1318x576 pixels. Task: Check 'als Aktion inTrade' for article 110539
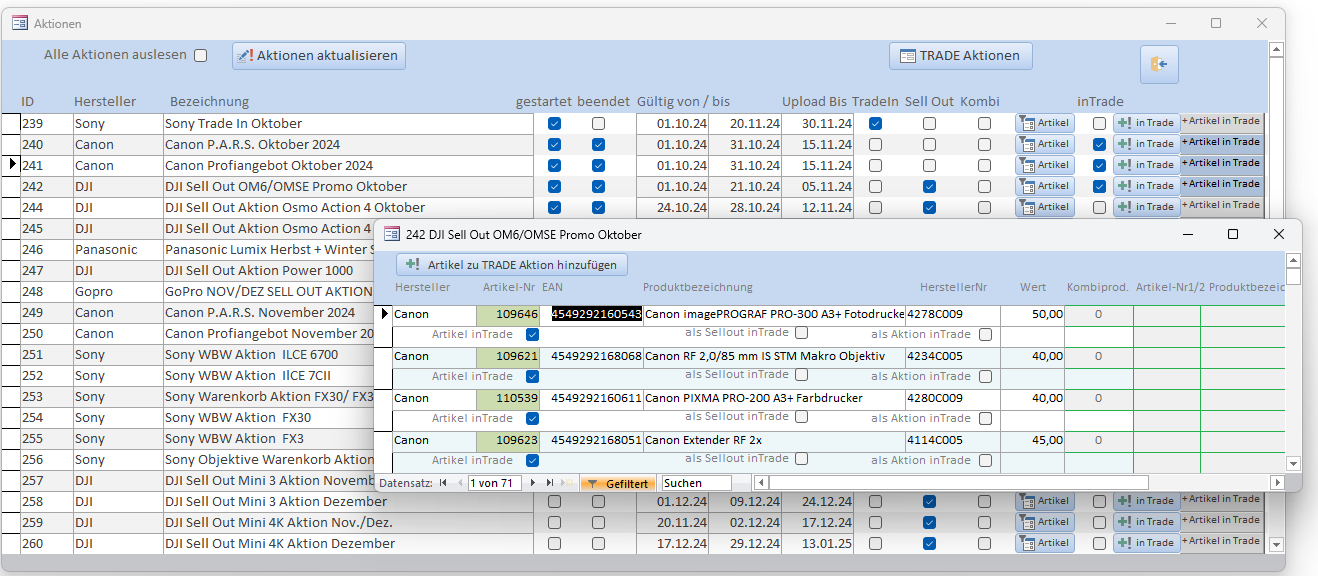(x=986, y=419)
